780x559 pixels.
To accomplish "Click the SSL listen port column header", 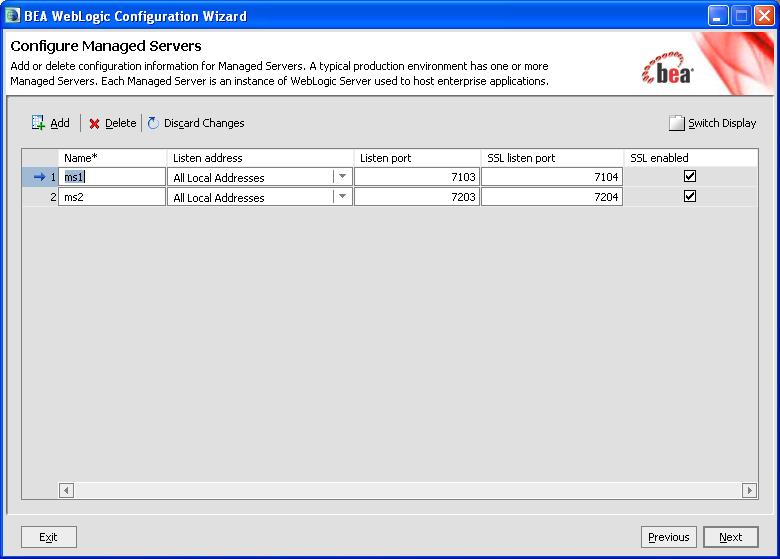I will (553, 158).
